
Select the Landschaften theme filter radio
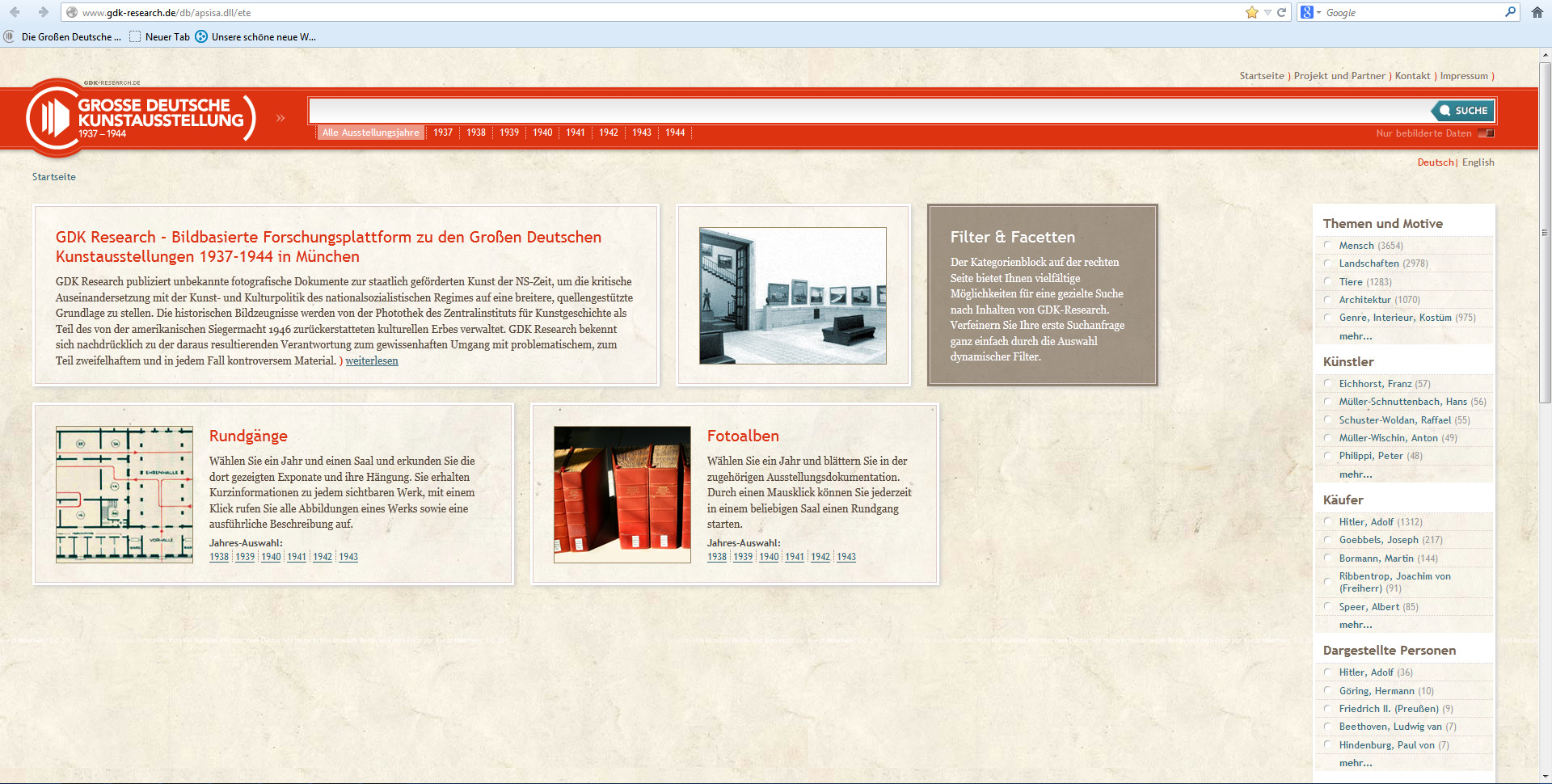click(1327, 263)
